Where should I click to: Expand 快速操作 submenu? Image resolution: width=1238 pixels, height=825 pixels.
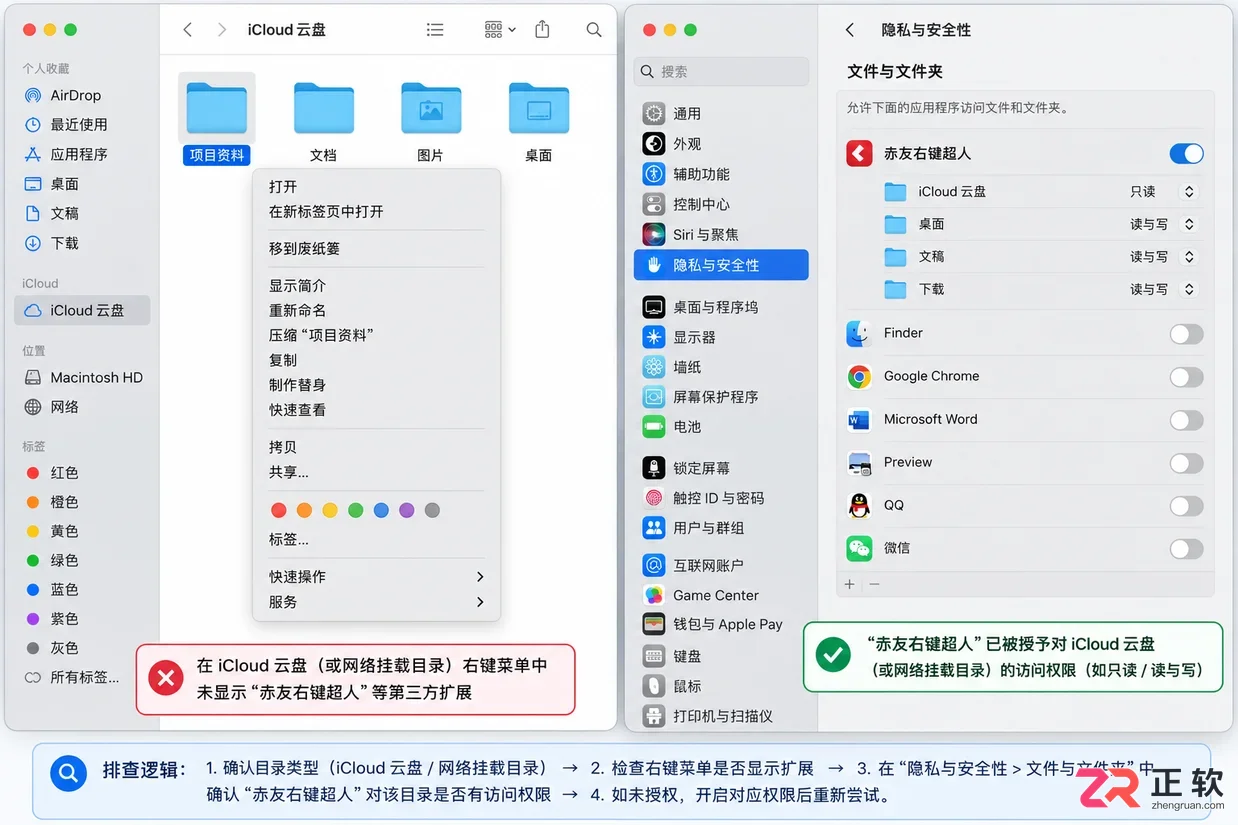(376, 576)
